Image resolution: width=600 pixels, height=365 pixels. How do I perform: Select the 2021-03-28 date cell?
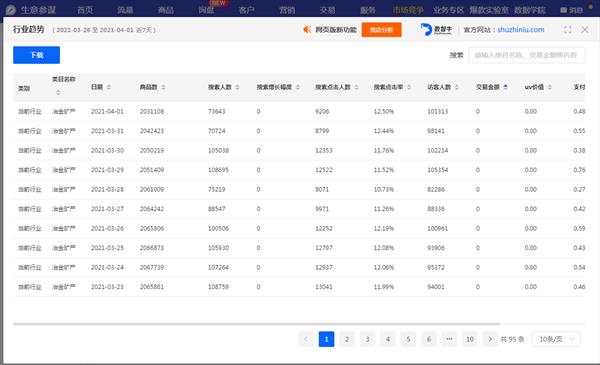coord(107,189)
